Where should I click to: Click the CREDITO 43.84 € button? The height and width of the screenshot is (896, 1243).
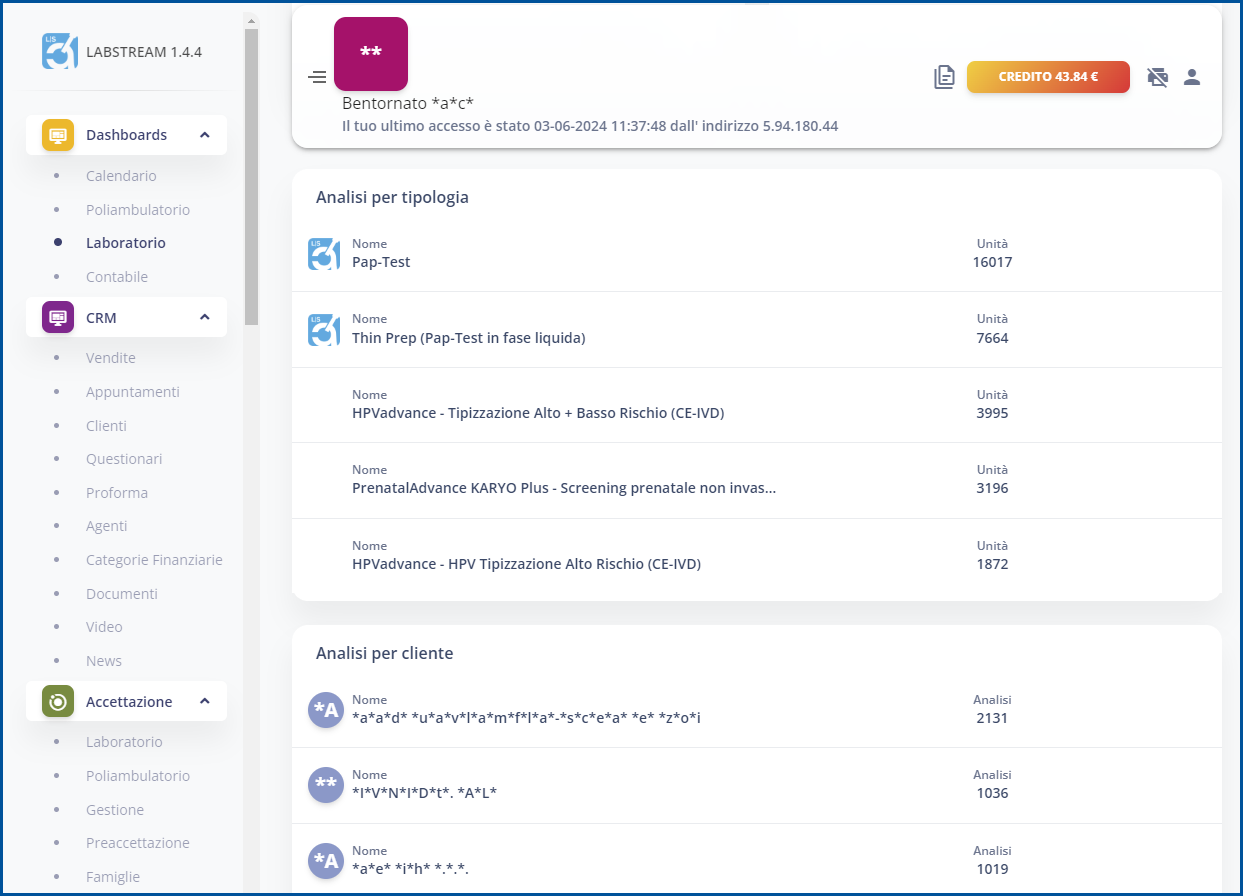pos(1048,77)
